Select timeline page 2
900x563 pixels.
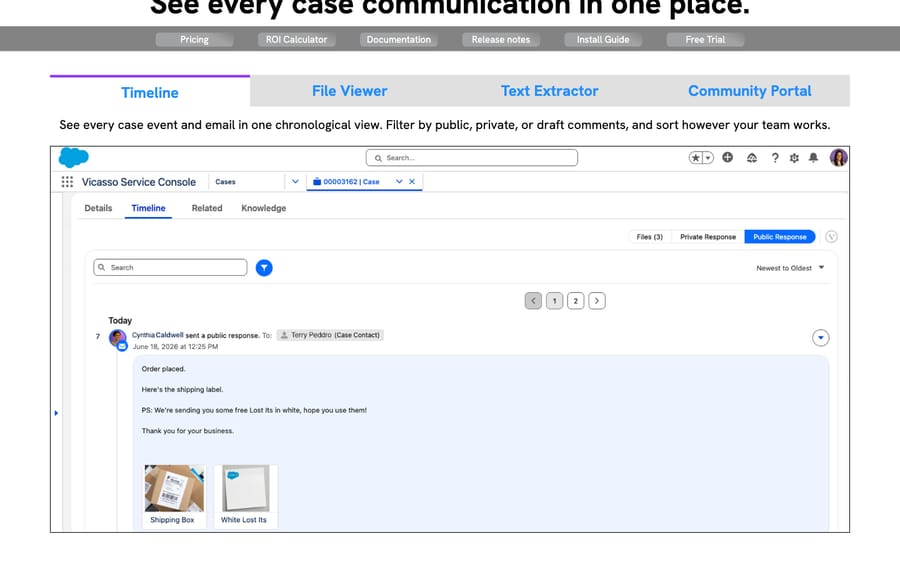pyautogui.click(x=576, y=301)
